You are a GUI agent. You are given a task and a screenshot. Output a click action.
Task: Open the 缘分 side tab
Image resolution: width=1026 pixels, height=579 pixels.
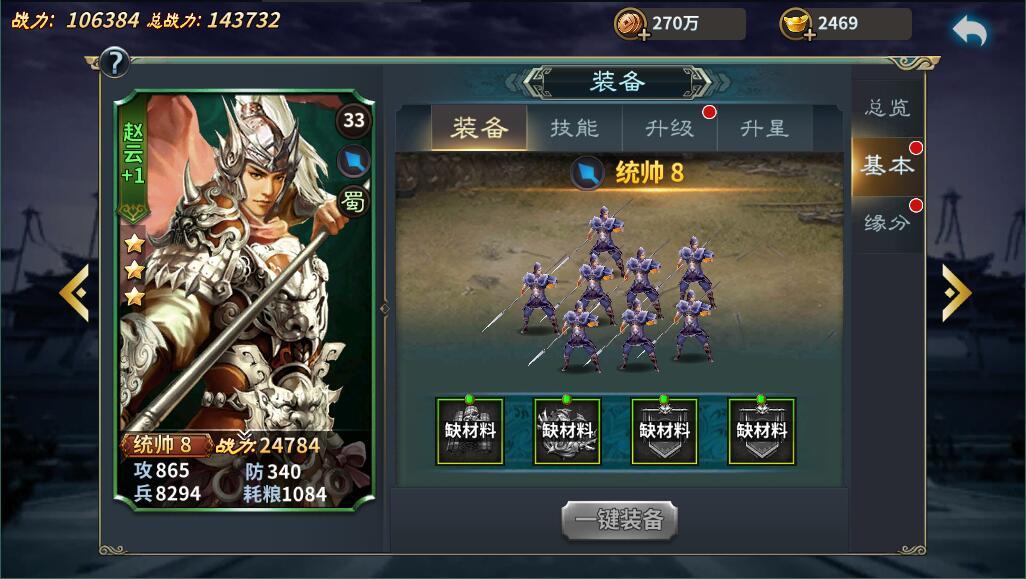[x=887, y=223]
